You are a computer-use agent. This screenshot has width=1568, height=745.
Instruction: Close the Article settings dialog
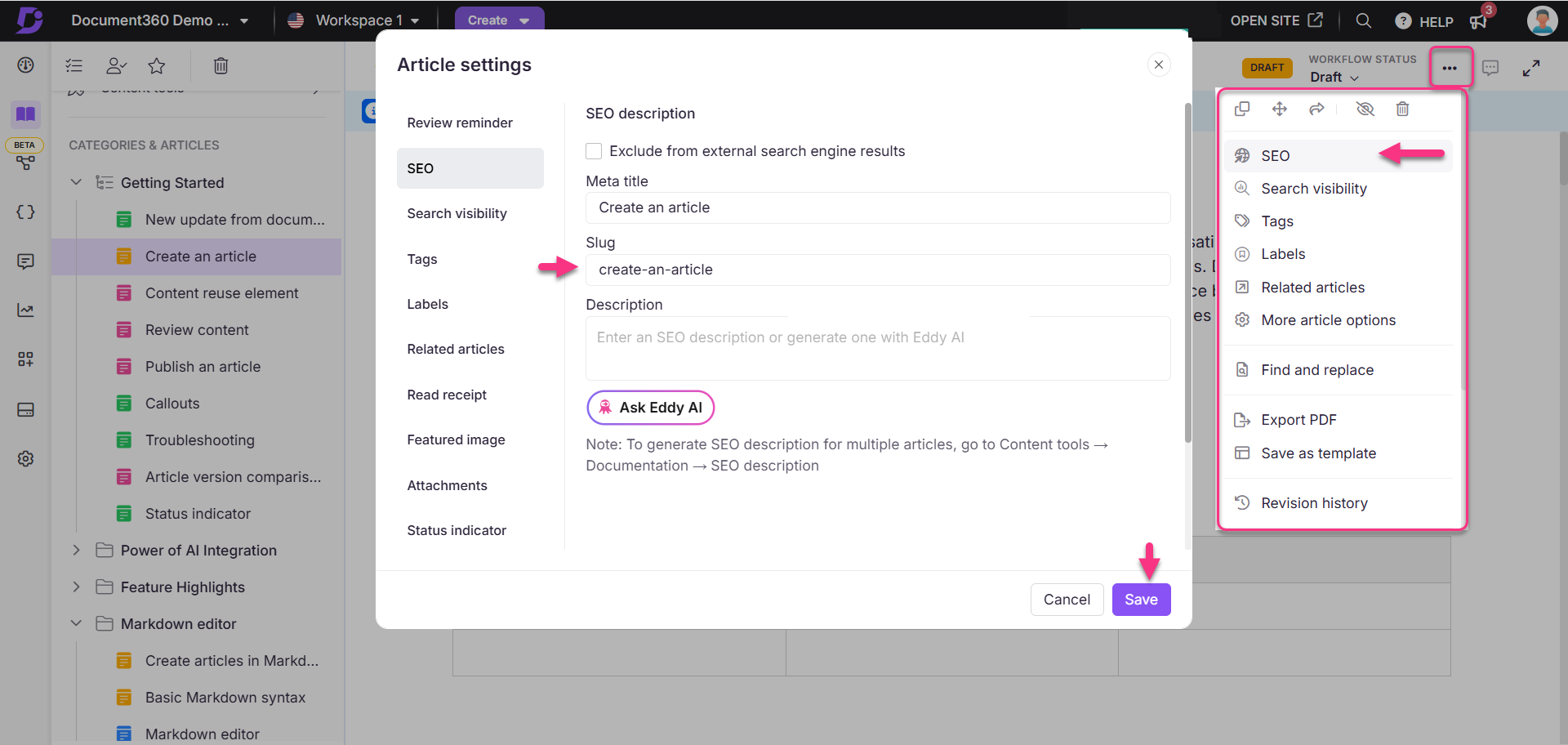pos(1159,65)
